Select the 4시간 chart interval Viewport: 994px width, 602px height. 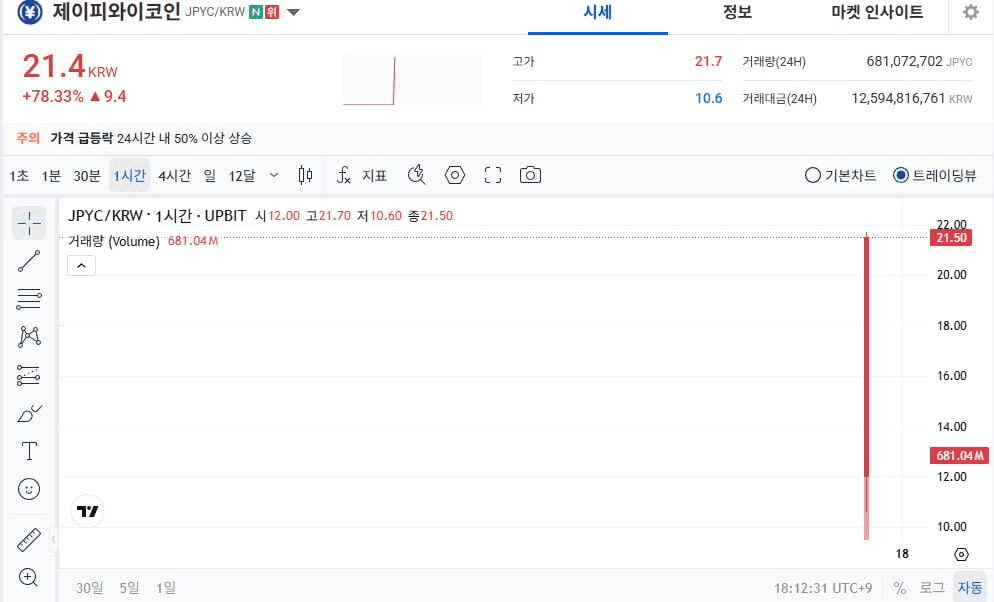tap(174, 176)
